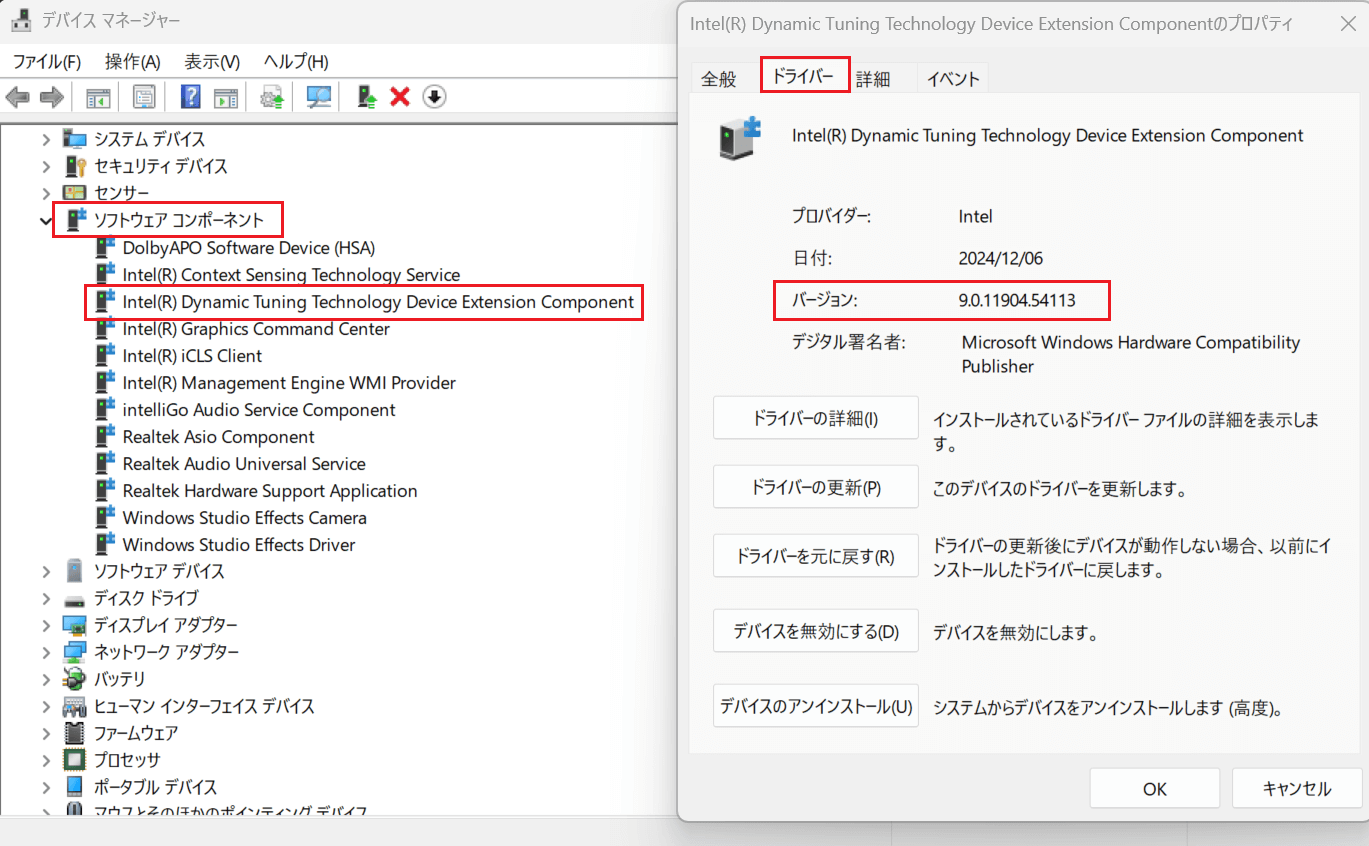The width and height of the screenshot is (1369, 846).
Task: Click the Back arrow in Device Manager toolbar
Action: (x=18, y=97)
